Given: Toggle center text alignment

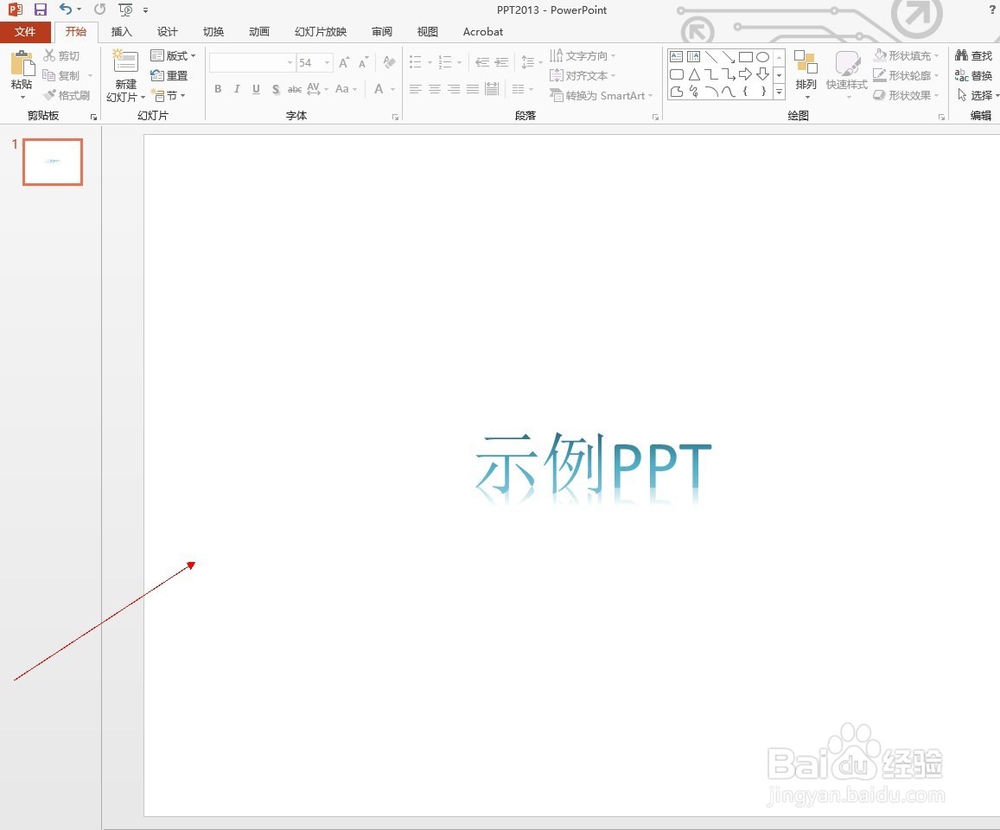Looking at the screenshot, I should click(435, 89).
